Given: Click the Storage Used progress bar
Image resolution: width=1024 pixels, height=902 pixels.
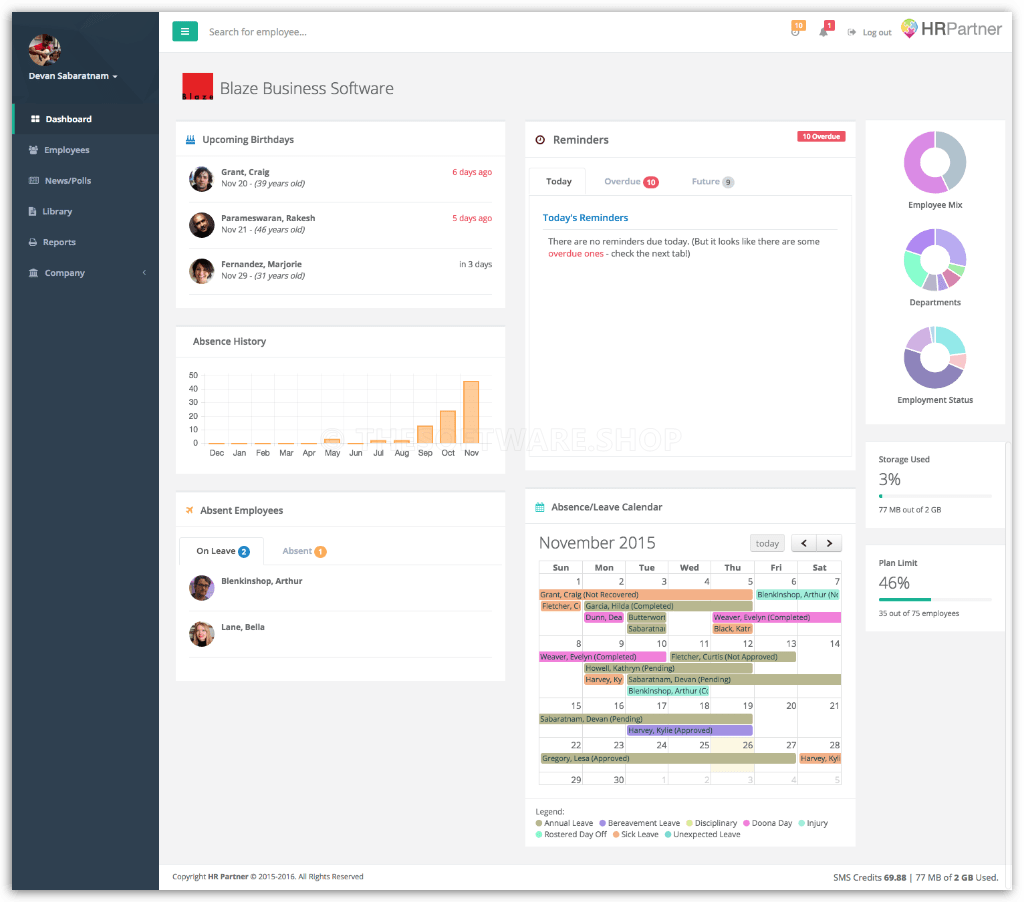Looking at the screenshot, I should [x=935, y=494].
